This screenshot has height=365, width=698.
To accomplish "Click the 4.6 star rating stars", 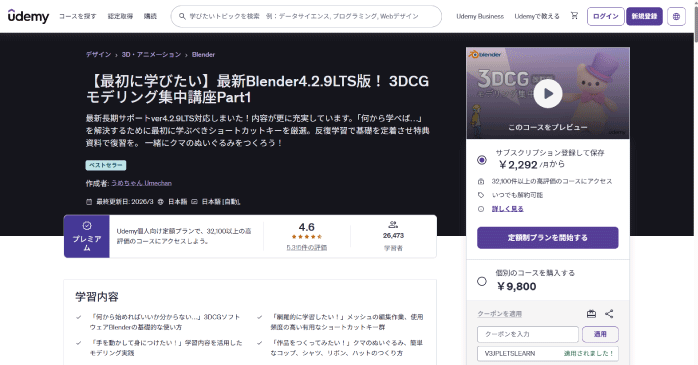I will 307,237.
